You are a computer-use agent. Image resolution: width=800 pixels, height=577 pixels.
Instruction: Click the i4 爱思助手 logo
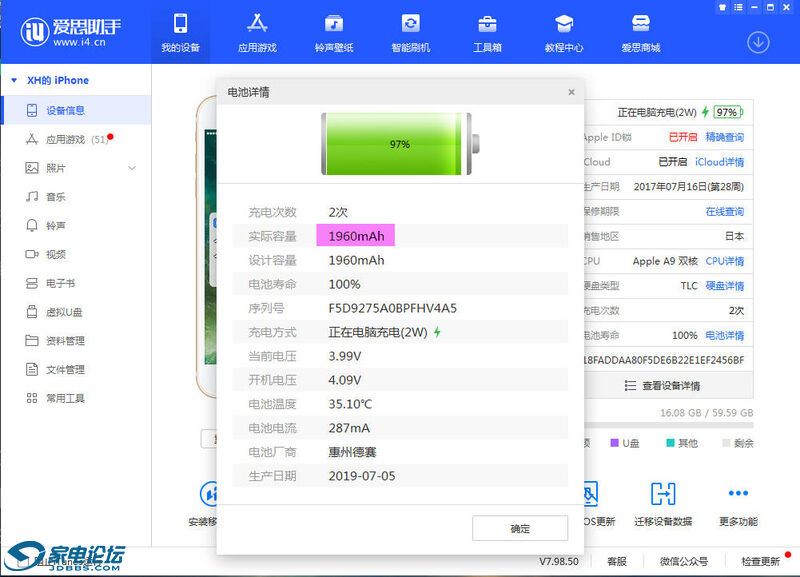point(70,32)
